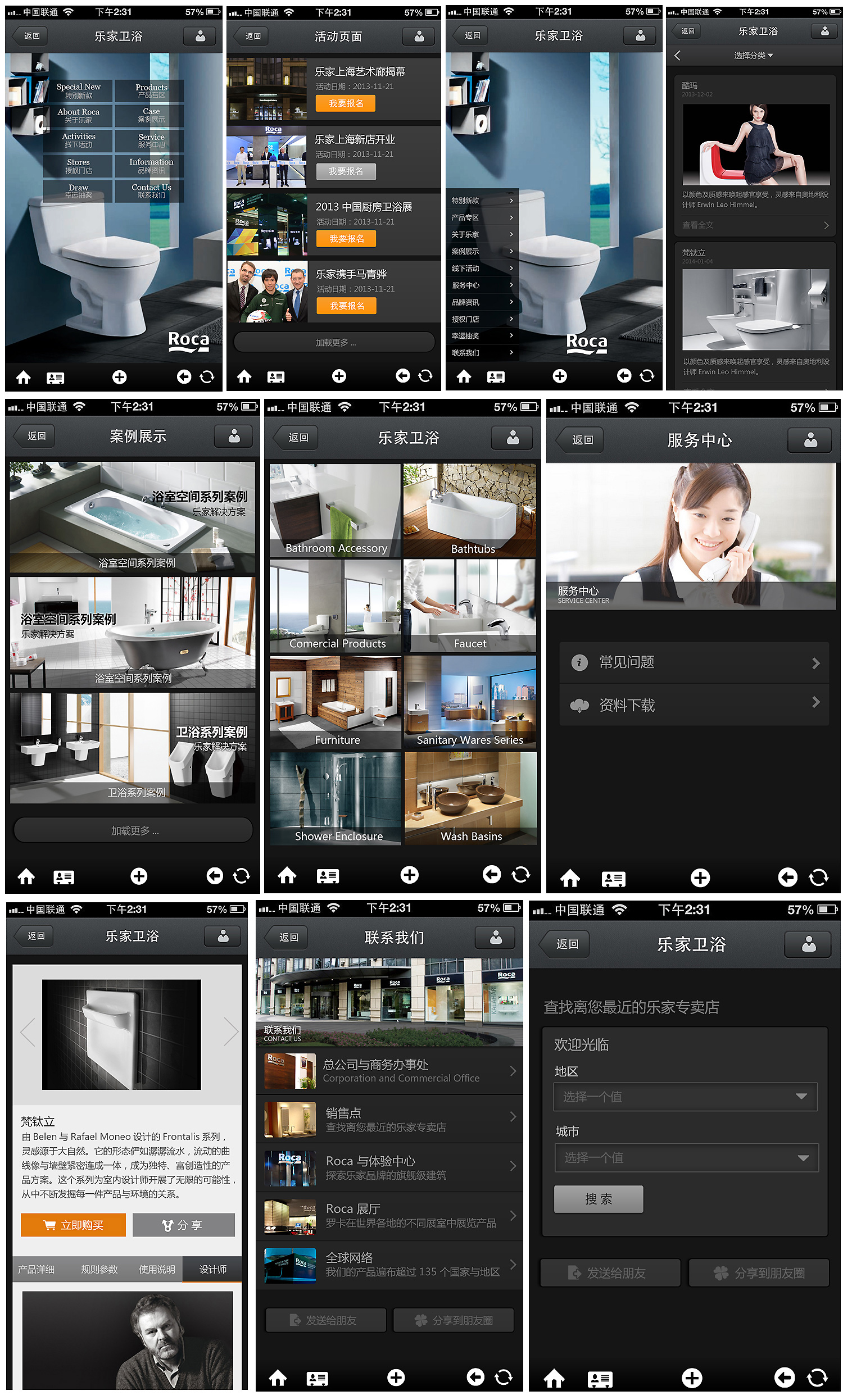Tap contact card icon on 联系我们 bottom bar
The width and height of the screenshot is (852, 1400).
(317, 1379)
